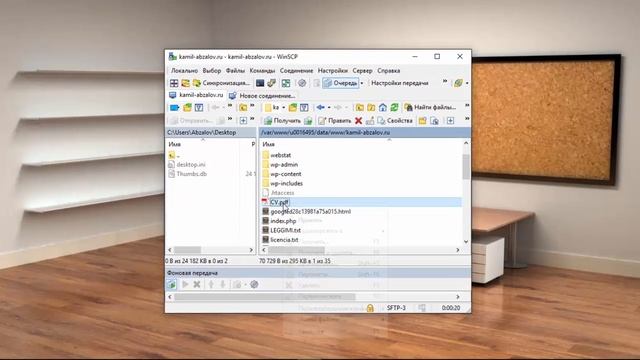Open the Файлы menu

coord(235,71)
